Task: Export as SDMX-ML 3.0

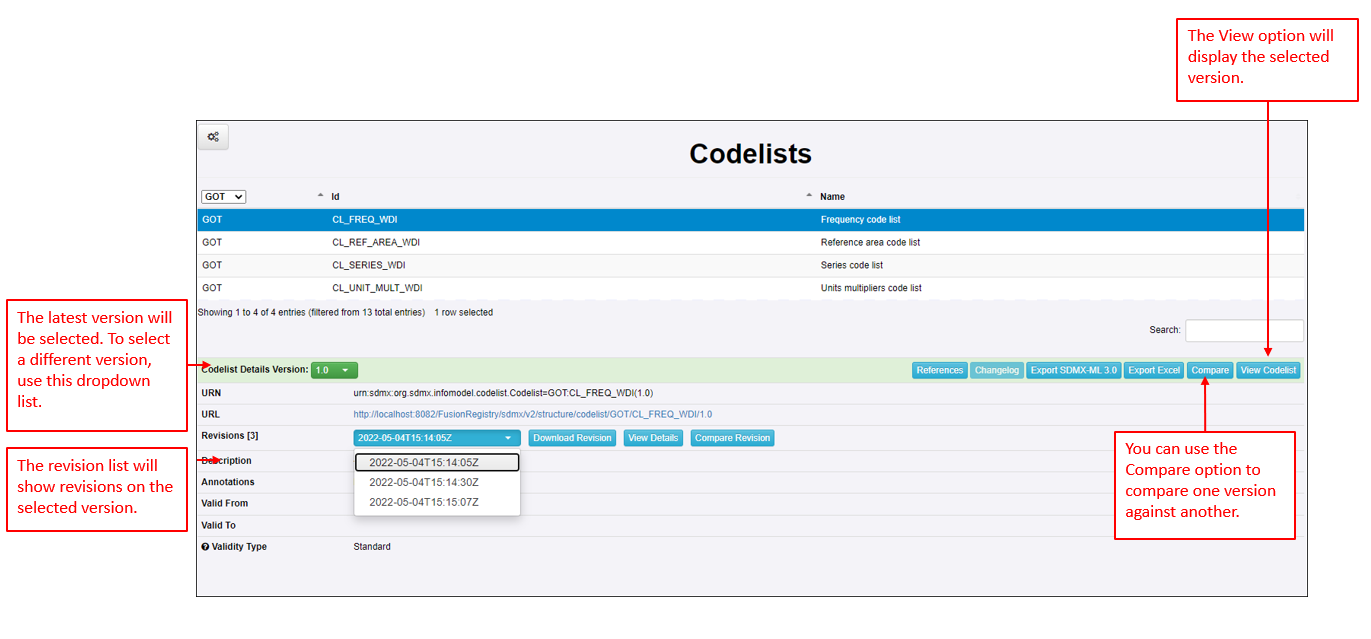Action: point(1073,370)
